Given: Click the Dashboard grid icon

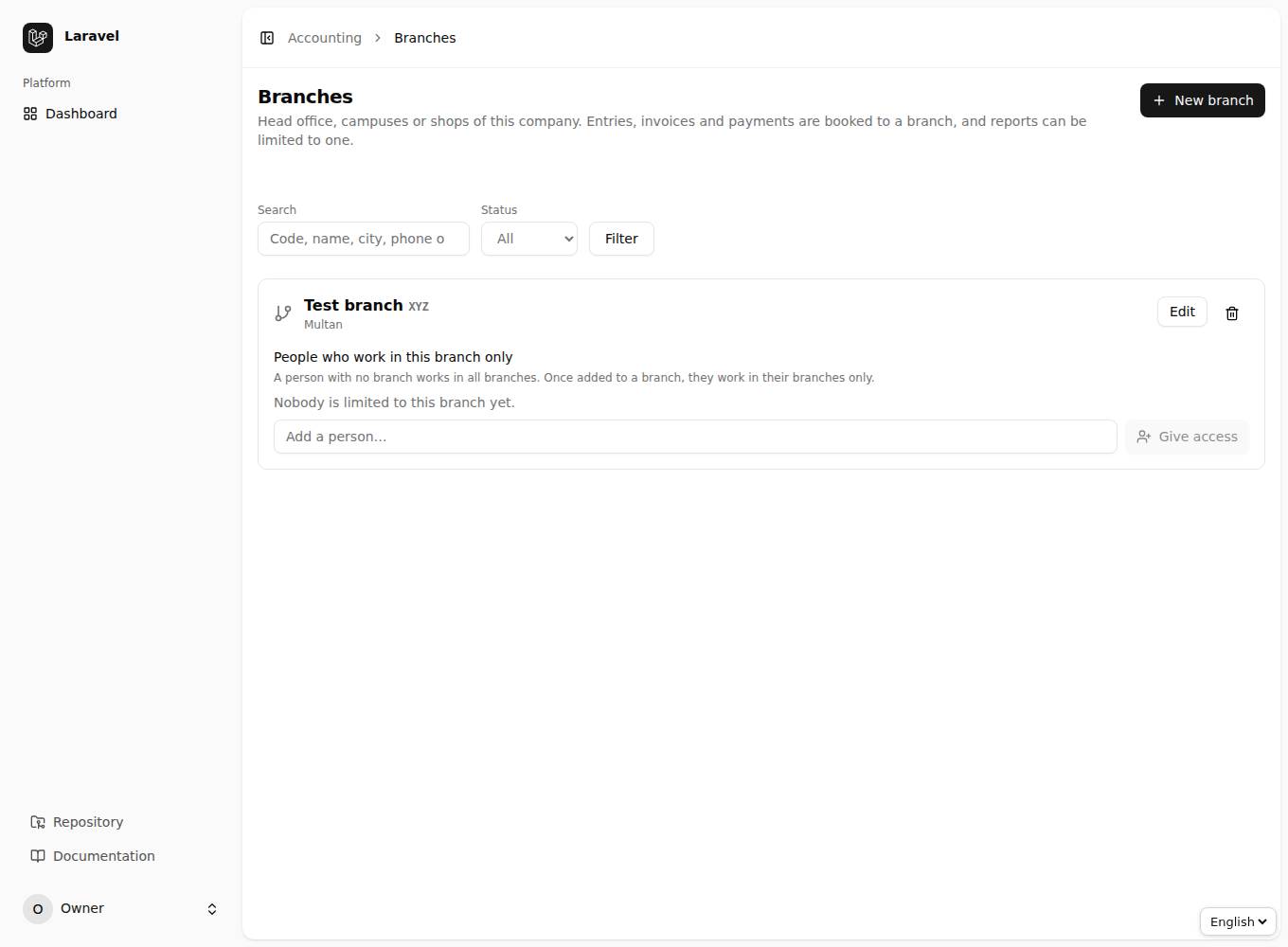Looking at the screenshot, I should (x=30, y=114).
